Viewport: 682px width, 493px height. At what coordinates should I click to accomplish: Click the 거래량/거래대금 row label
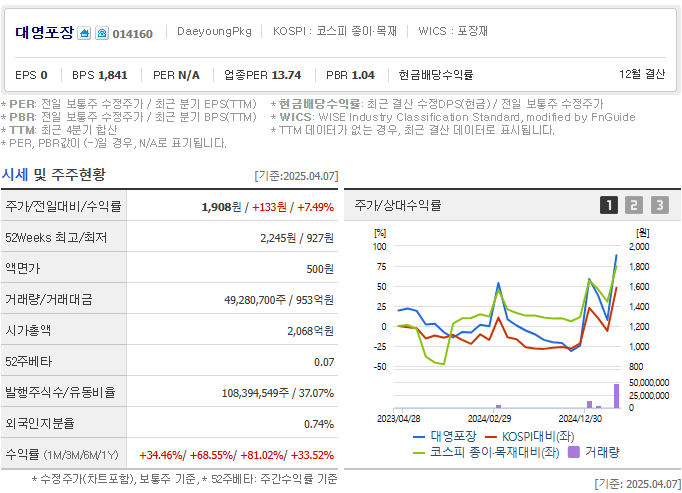[48, 299]
